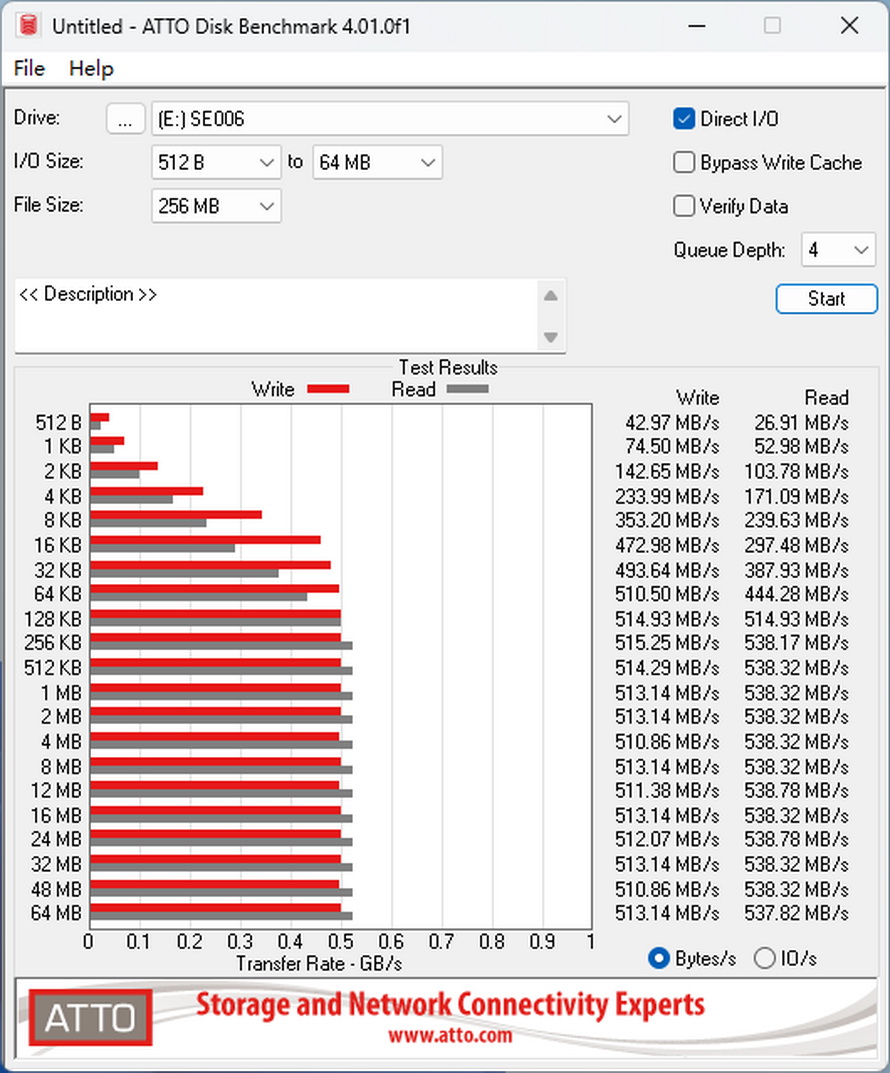Minimize the ATTO Disk Benchmark window

[x=695, y=26]
